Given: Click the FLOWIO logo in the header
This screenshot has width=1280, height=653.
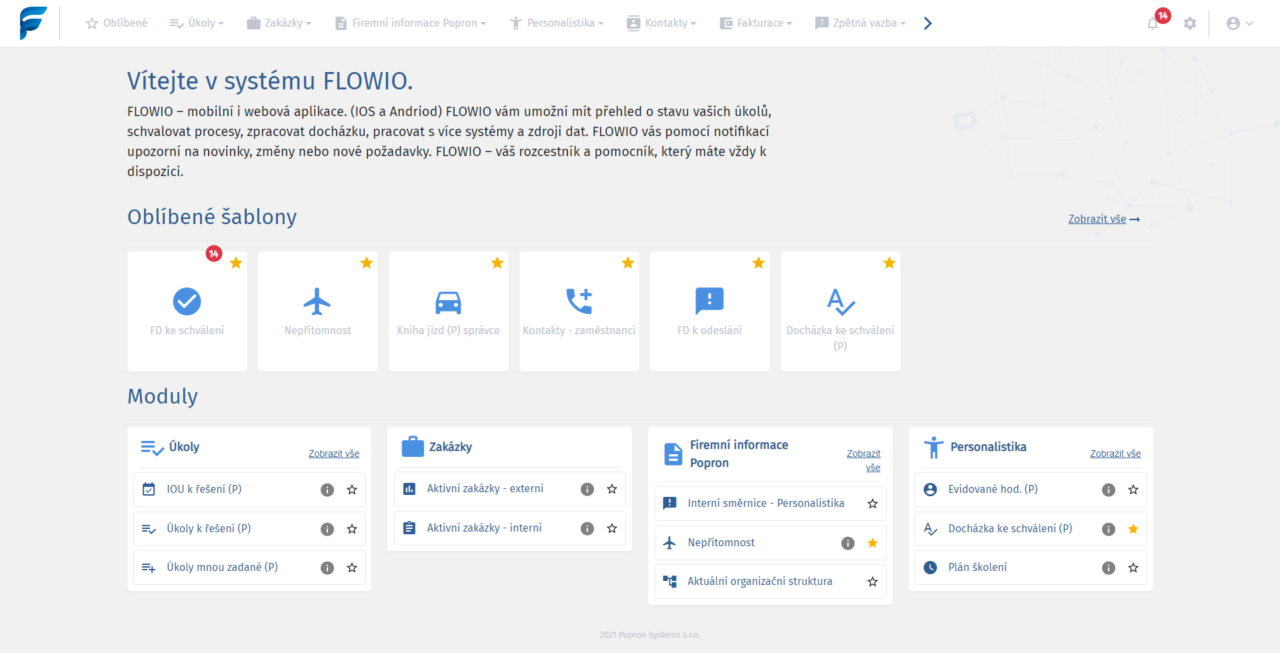Looking at the screenshot, I should [33, 22].
